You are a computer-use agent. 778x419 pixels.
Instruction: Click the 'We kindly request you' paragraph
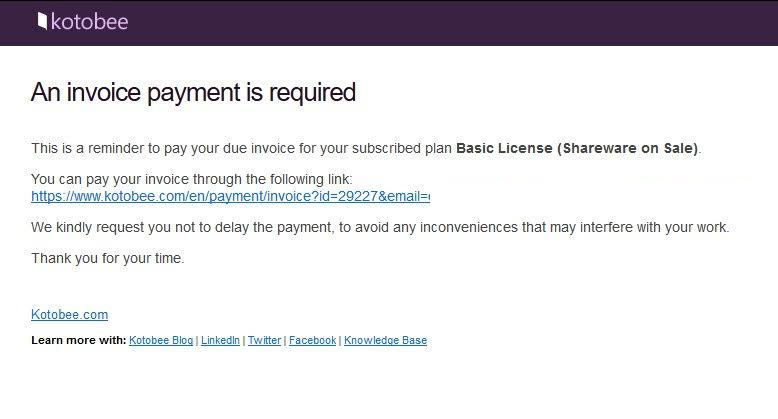(380, 227)
